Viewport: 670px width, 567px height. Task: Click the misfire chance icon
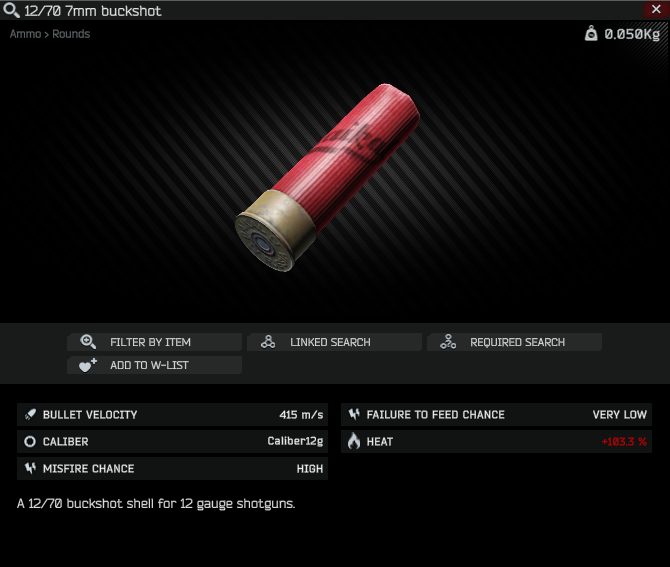pos(30,468)
